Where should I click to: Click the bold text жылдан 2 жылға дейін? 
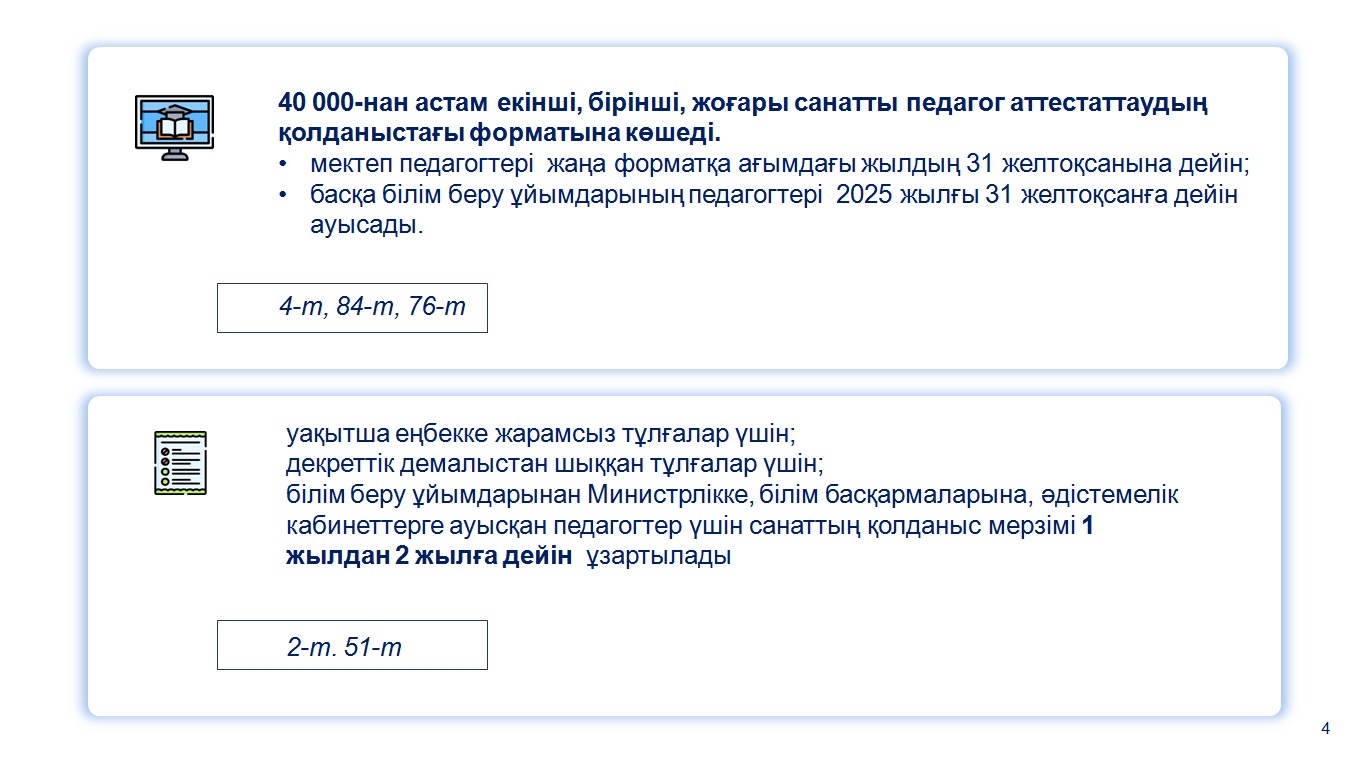point(429,557)
